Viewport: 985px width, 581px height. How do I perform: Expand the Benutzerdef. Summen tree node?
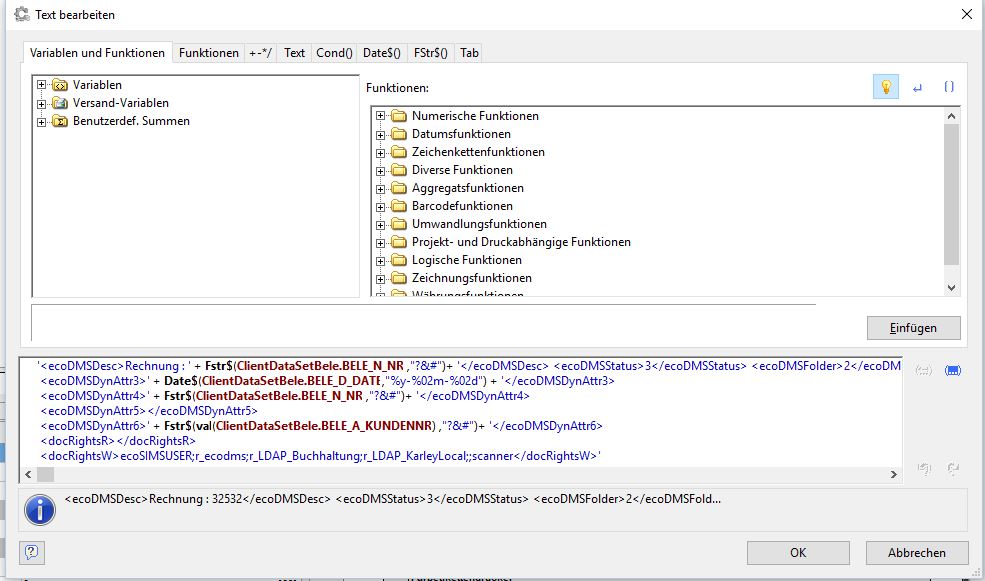tap(41, 122)
